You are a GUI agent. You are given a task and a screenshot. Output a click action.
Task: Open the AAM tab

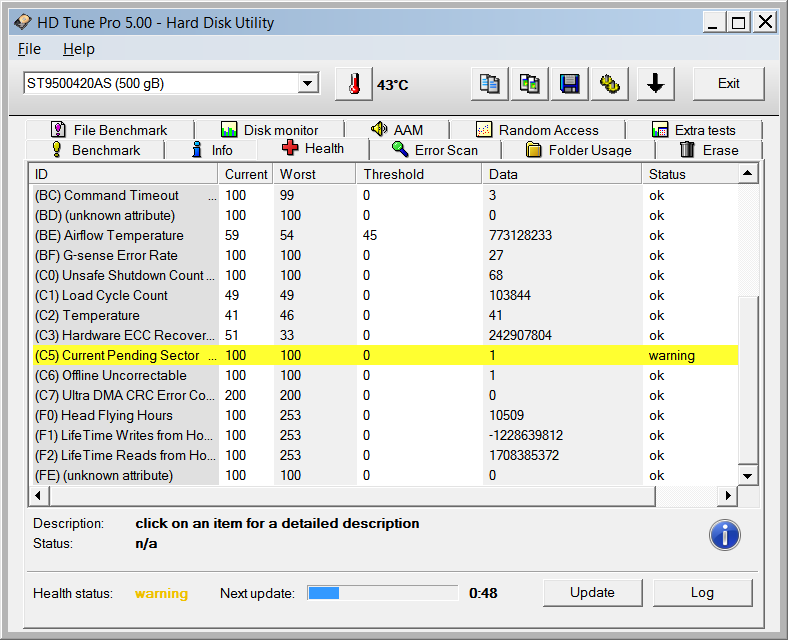point(397,130)
